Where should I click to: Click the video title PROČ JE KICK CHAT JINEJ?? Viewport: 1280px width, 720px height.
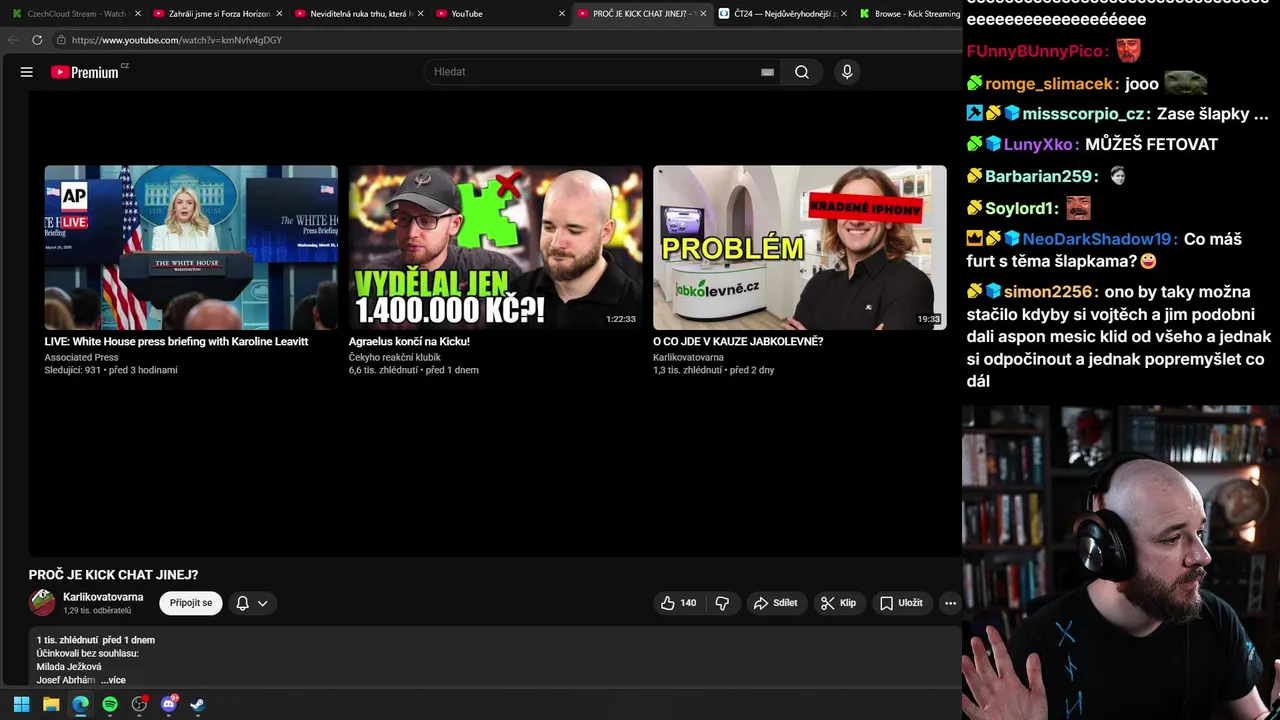113,575
